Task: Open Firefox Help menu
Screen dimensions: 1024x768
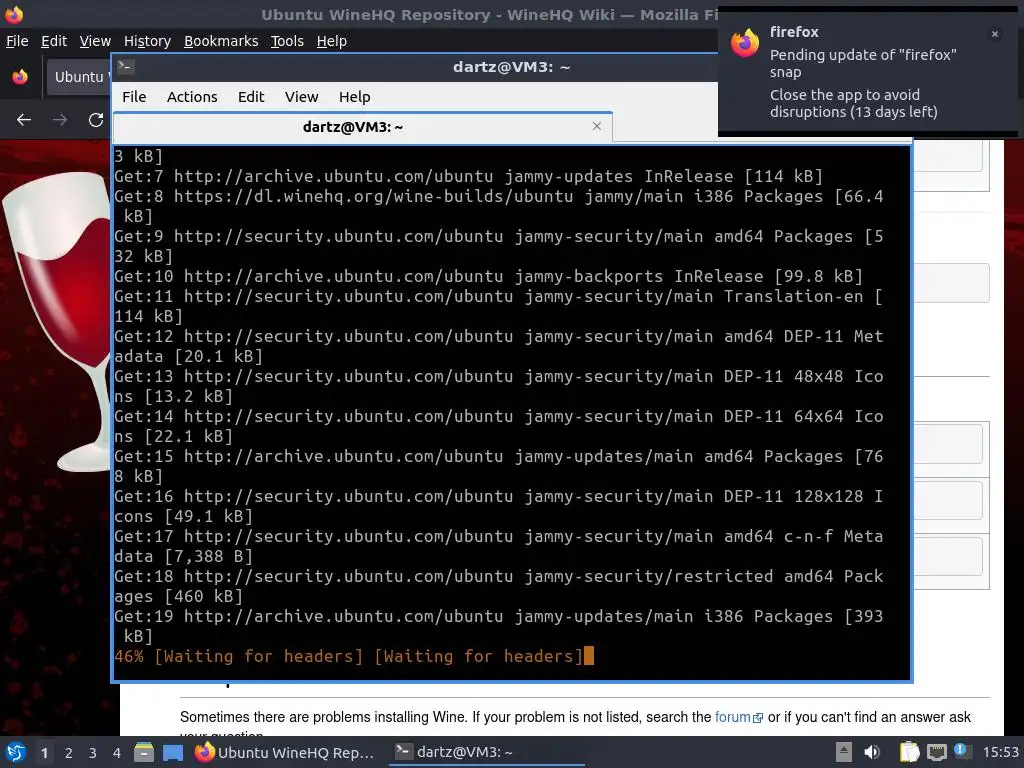Action: pyautogui.click(x=332, y=41)
